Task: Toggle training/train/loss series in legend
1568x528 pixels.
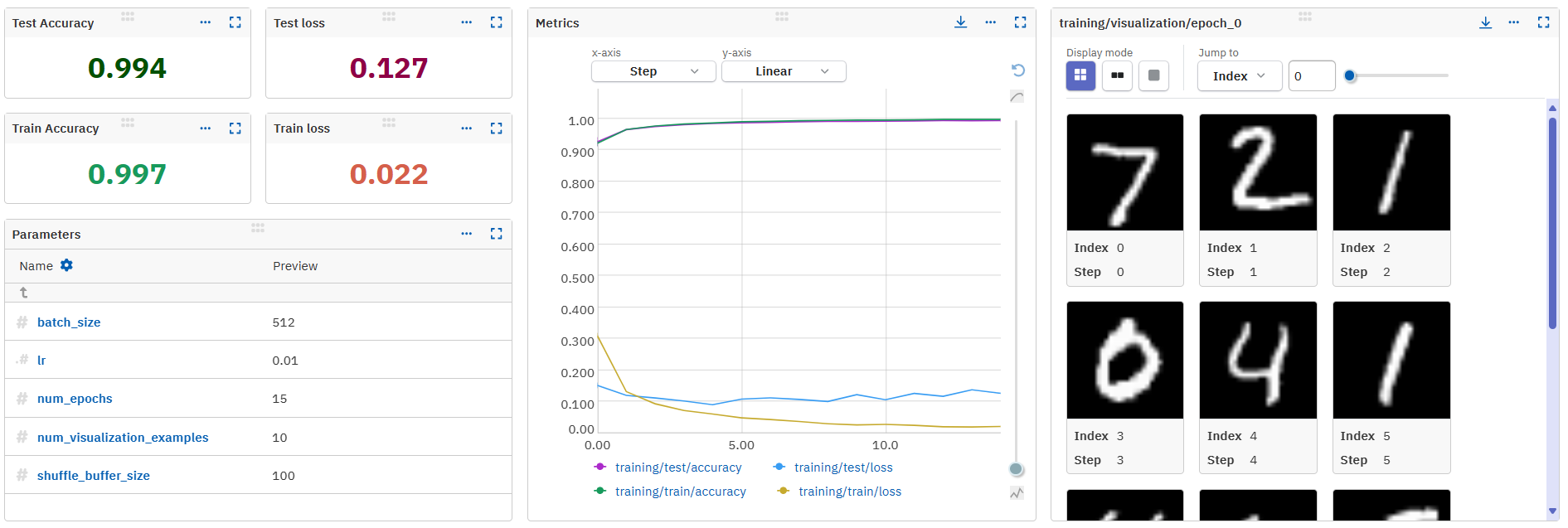Action: [x=839, y=492]
